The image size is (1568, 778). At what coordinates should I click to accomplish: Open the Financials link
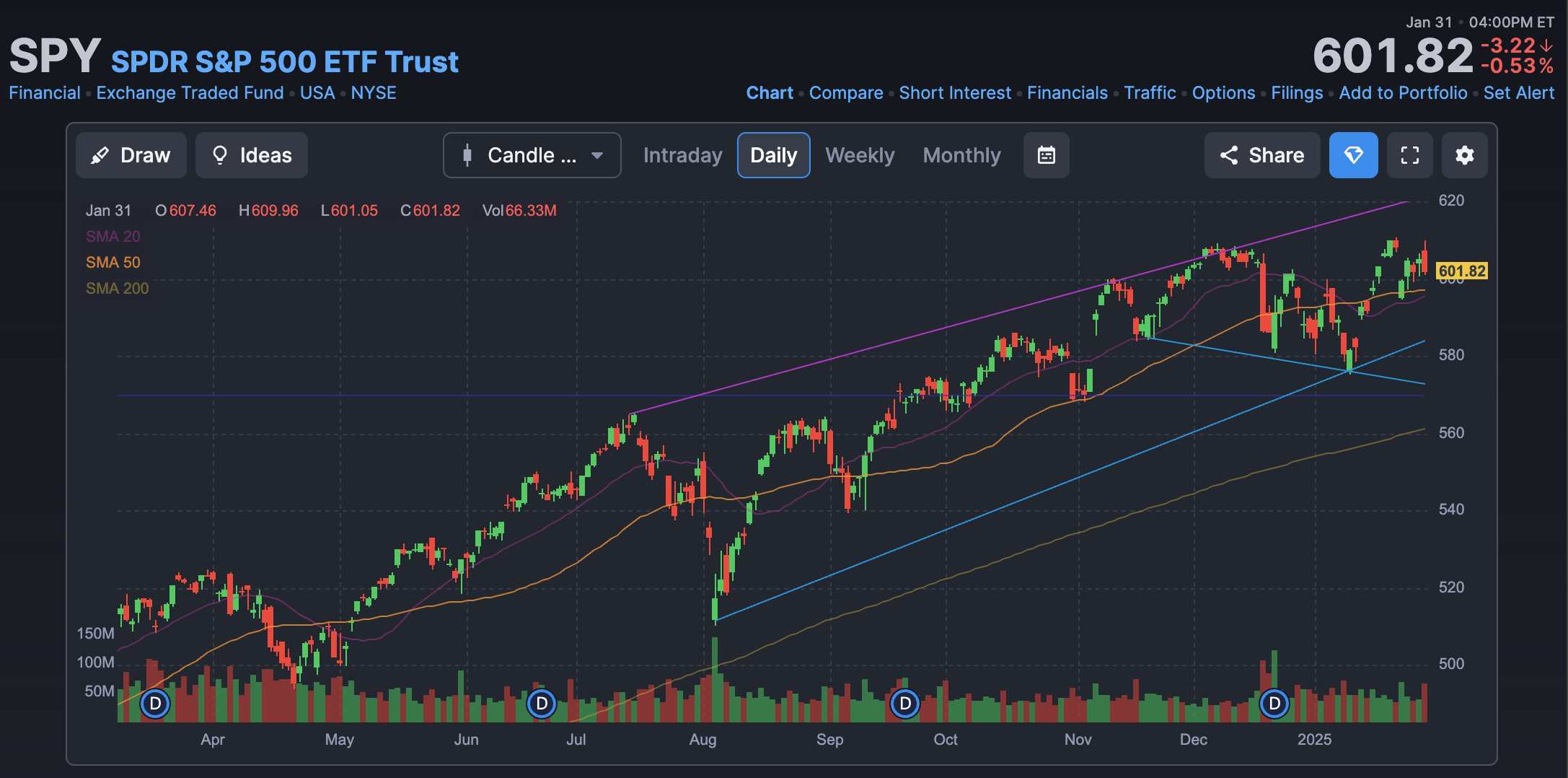click(x=1067, y=93)
